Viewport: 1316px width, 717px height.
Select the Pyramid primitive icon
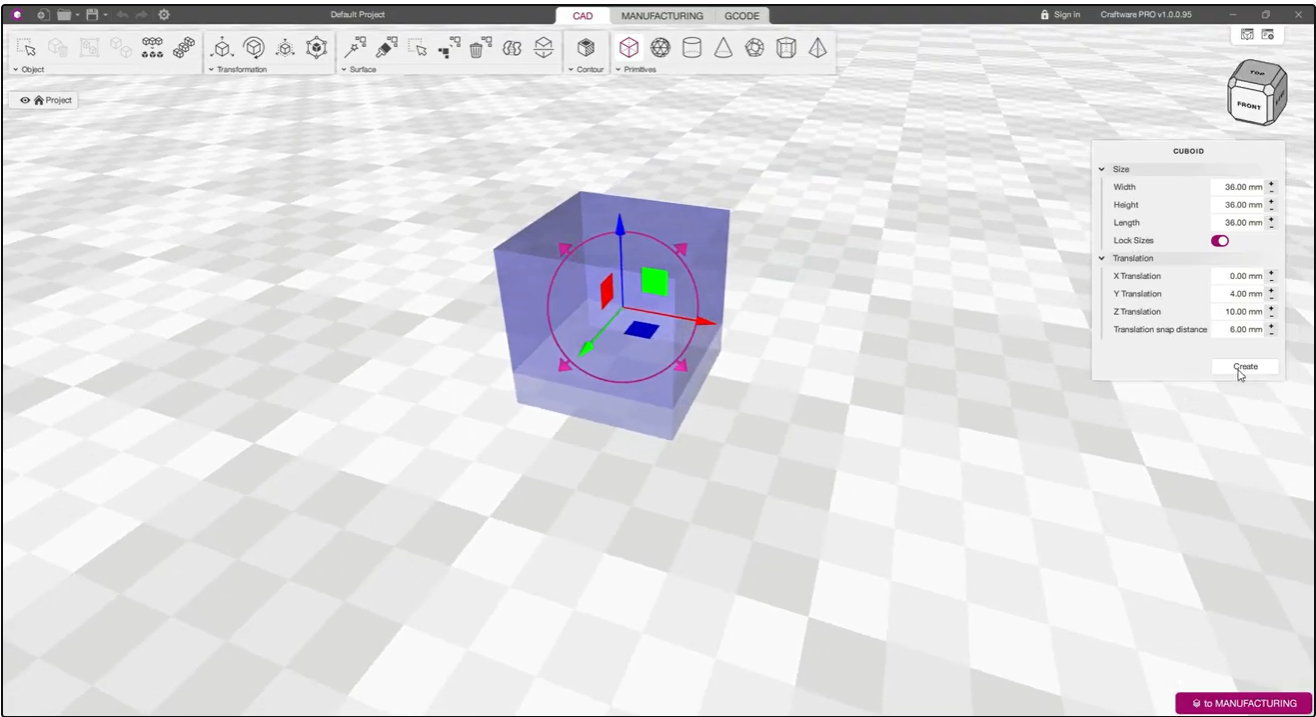click(818, 47)
